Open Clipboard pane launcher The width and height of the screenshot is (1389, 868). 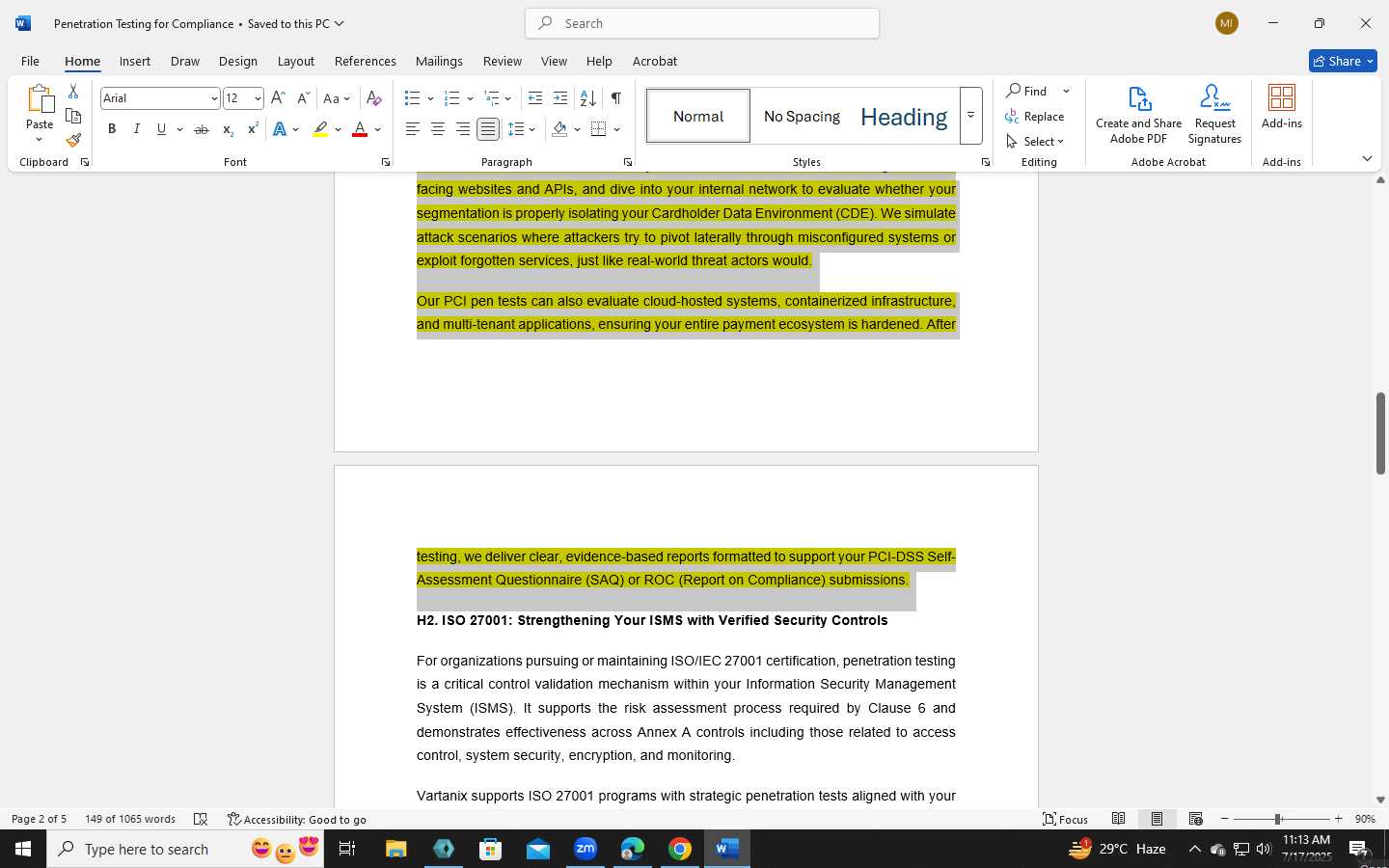(x=85, y=162)
